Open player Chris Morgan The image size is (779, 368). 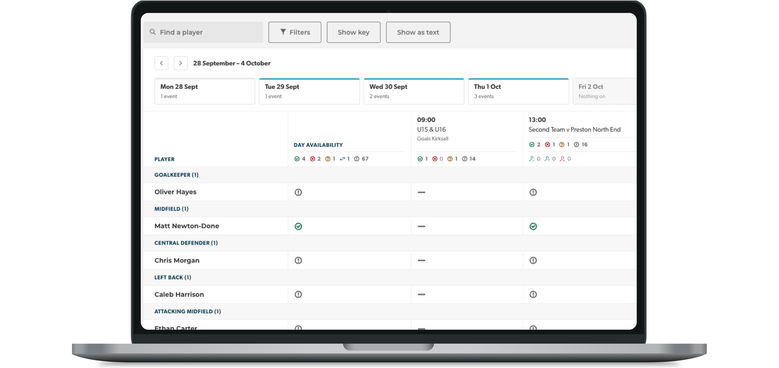pyautogui.click(x=177, y=260)
